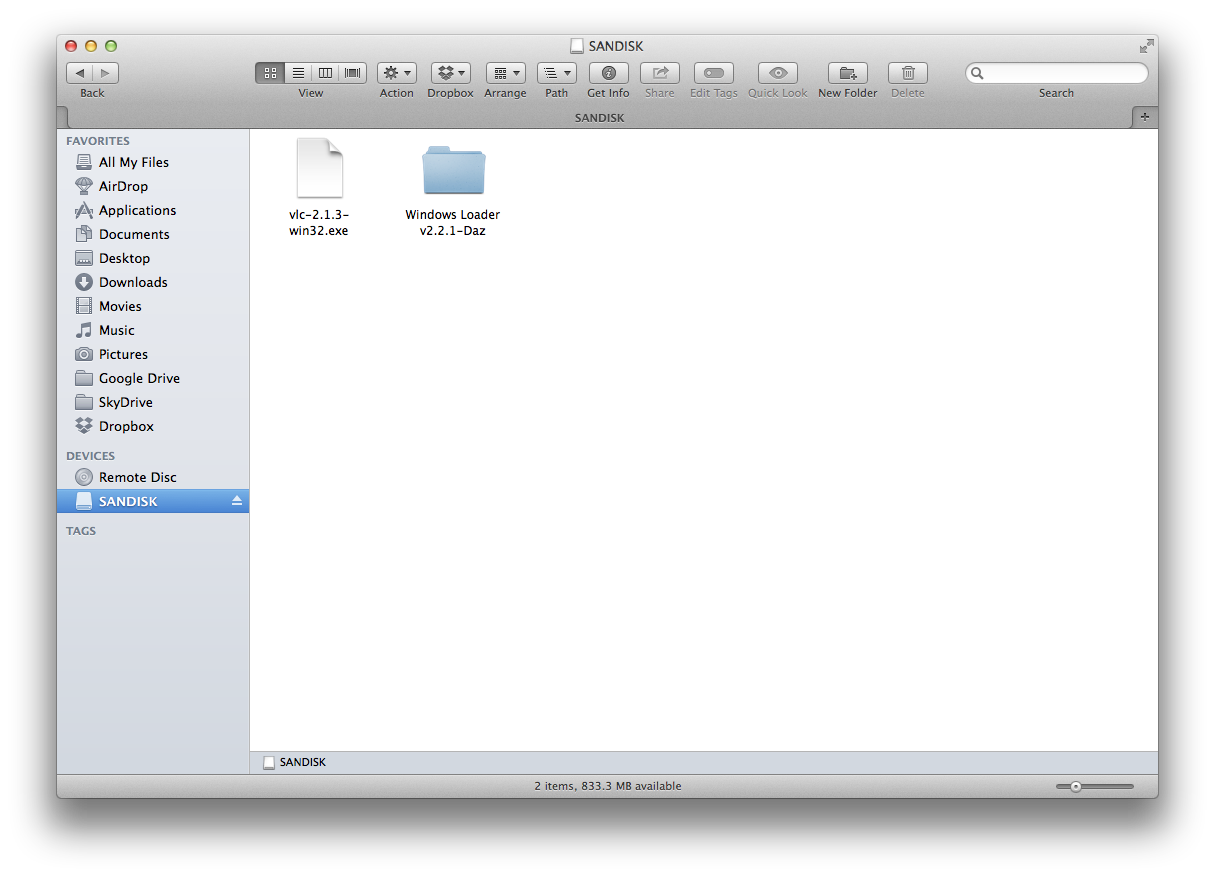Open Documents in the sidebar

153,234
